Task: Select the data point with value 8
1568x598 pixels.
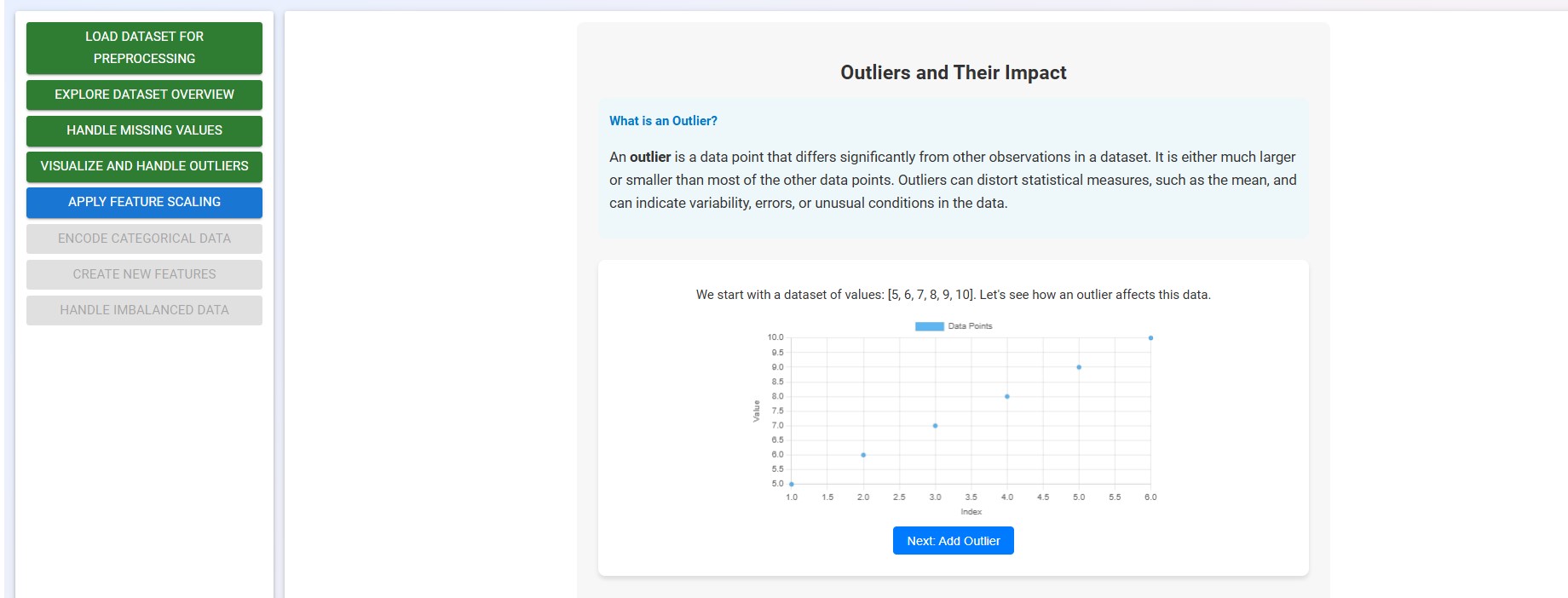Action: pos(1006,395)
